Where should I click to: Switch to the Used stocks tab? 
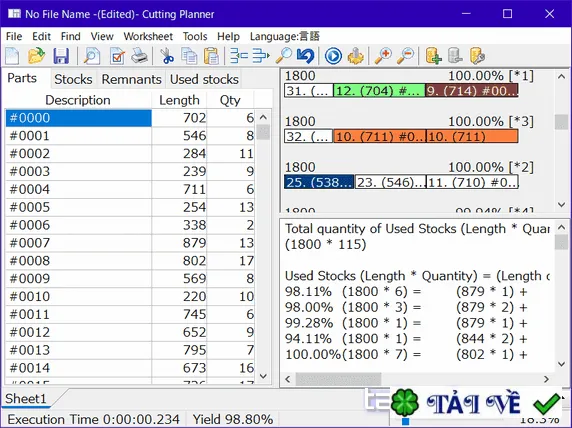[204, 79]
